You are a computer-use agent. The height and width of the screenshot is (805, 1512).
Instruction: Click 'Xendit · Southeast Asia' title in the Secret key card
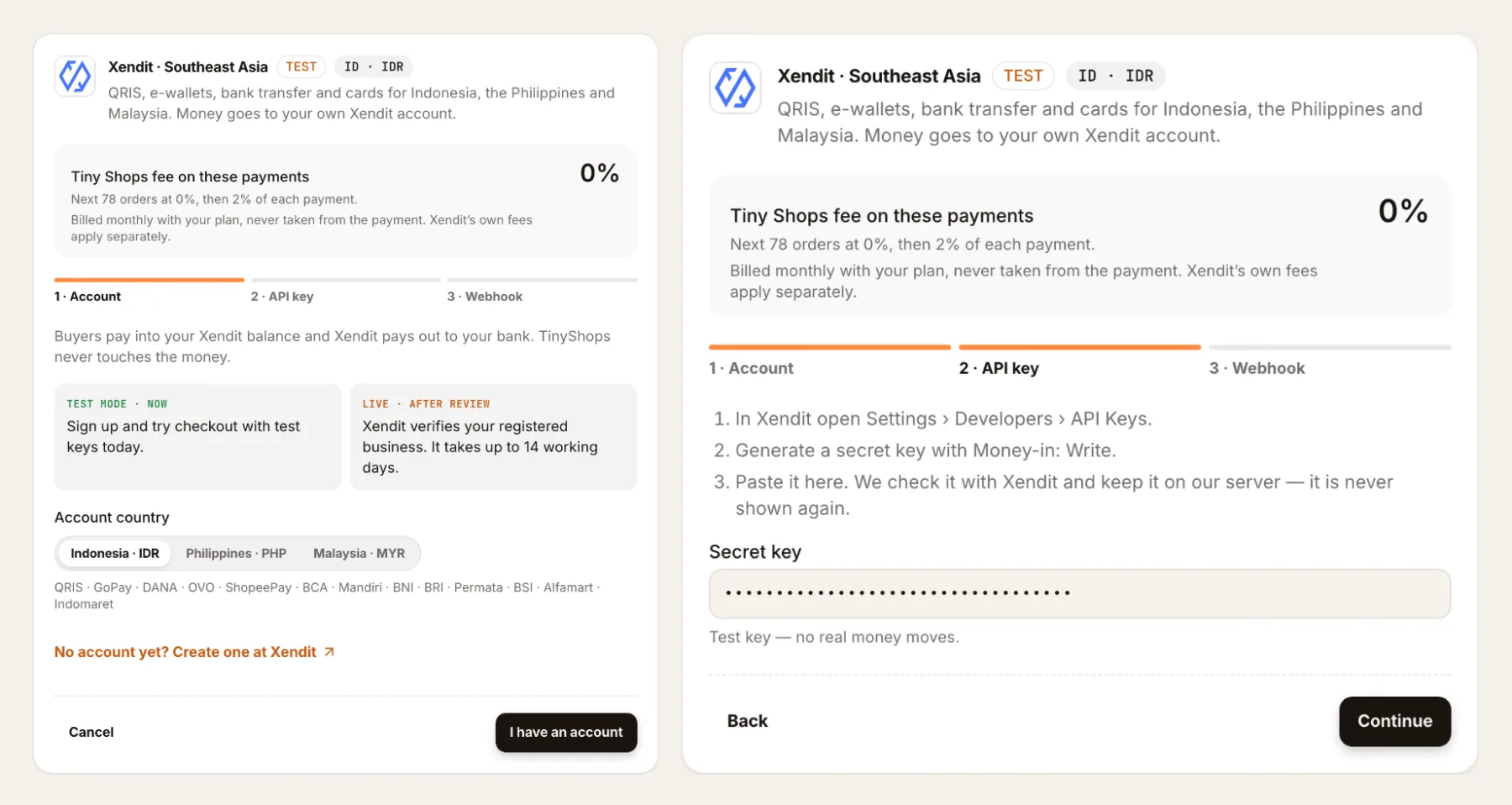879,76
